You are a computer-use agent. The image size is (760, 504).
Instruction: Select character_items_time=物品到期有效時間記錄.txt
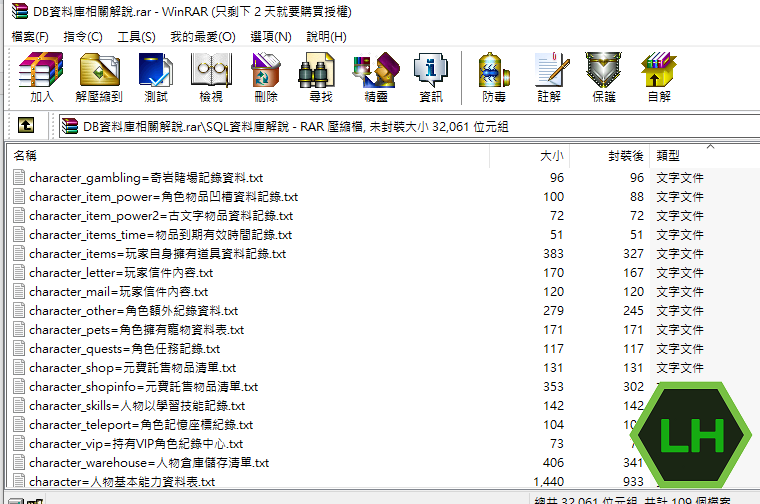[160, 235]
